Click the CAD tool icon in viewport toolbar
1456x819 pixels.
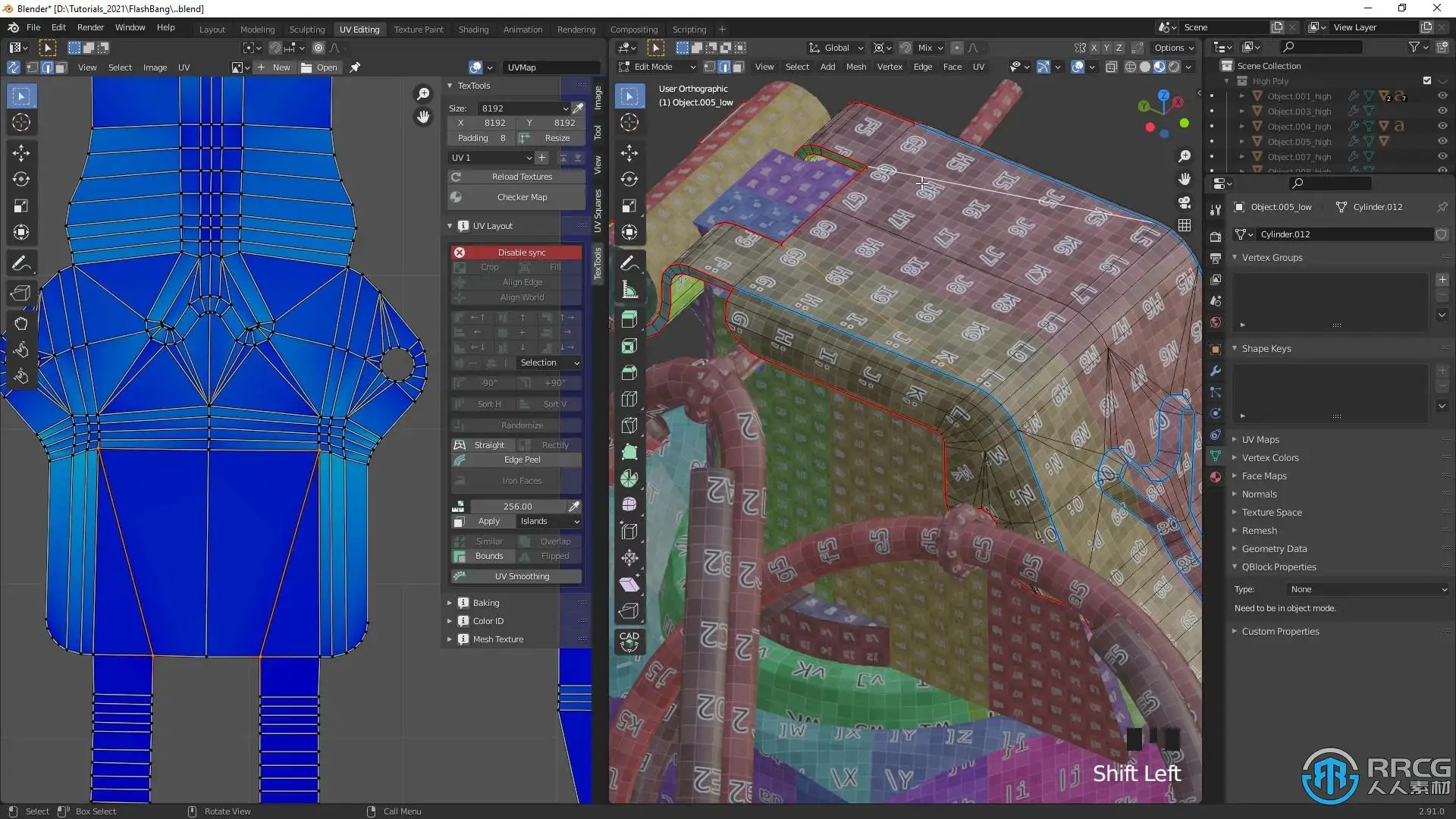tap(629, 642)
